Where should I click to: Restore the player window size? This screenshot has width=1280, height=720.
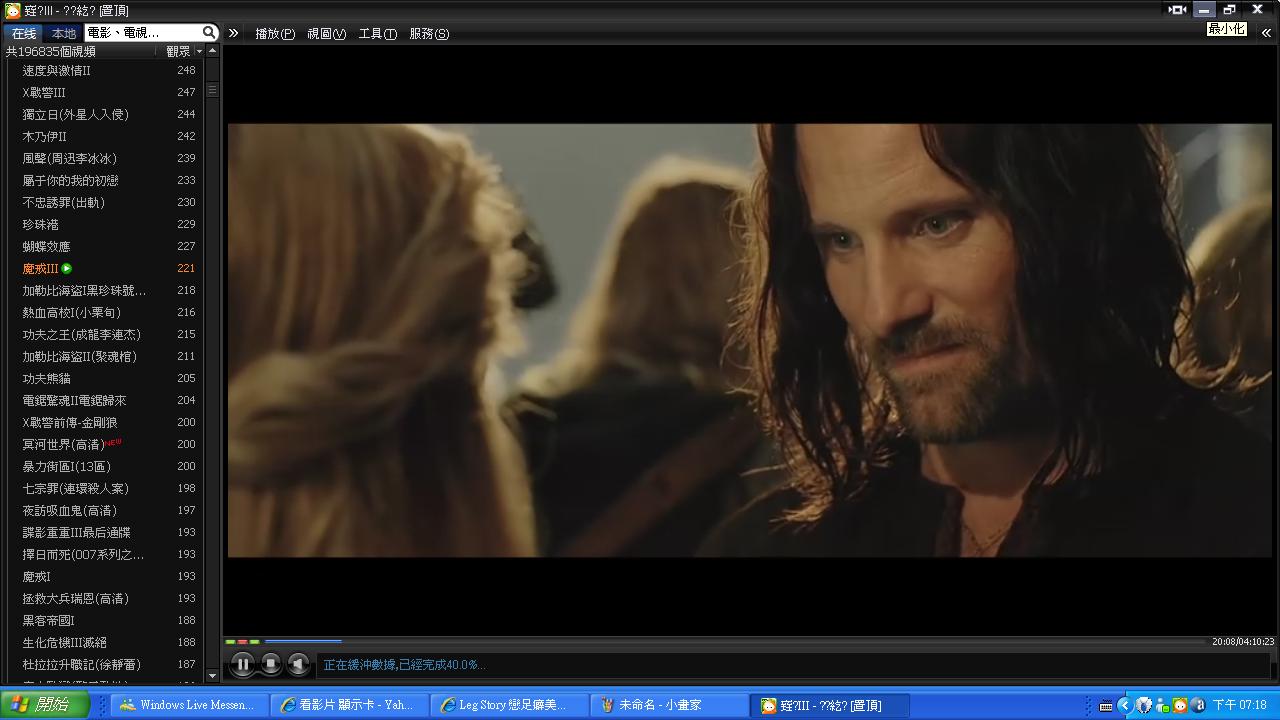1230,9
